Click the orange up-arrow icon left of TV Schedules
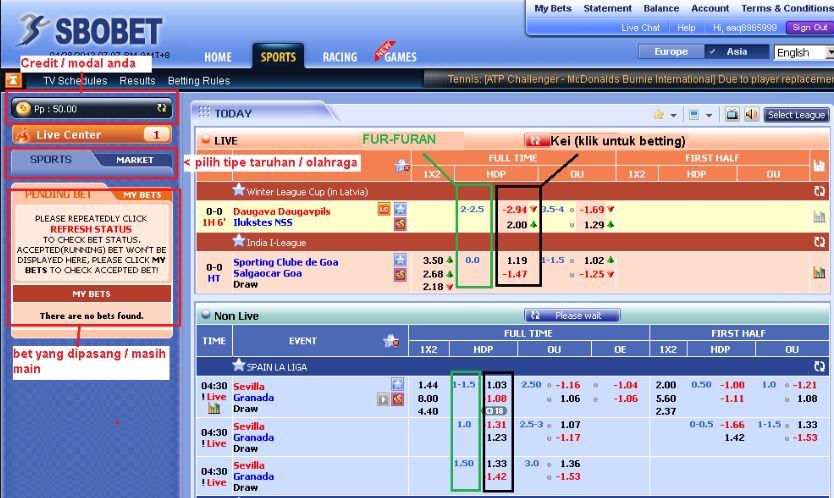 point(13,80)
